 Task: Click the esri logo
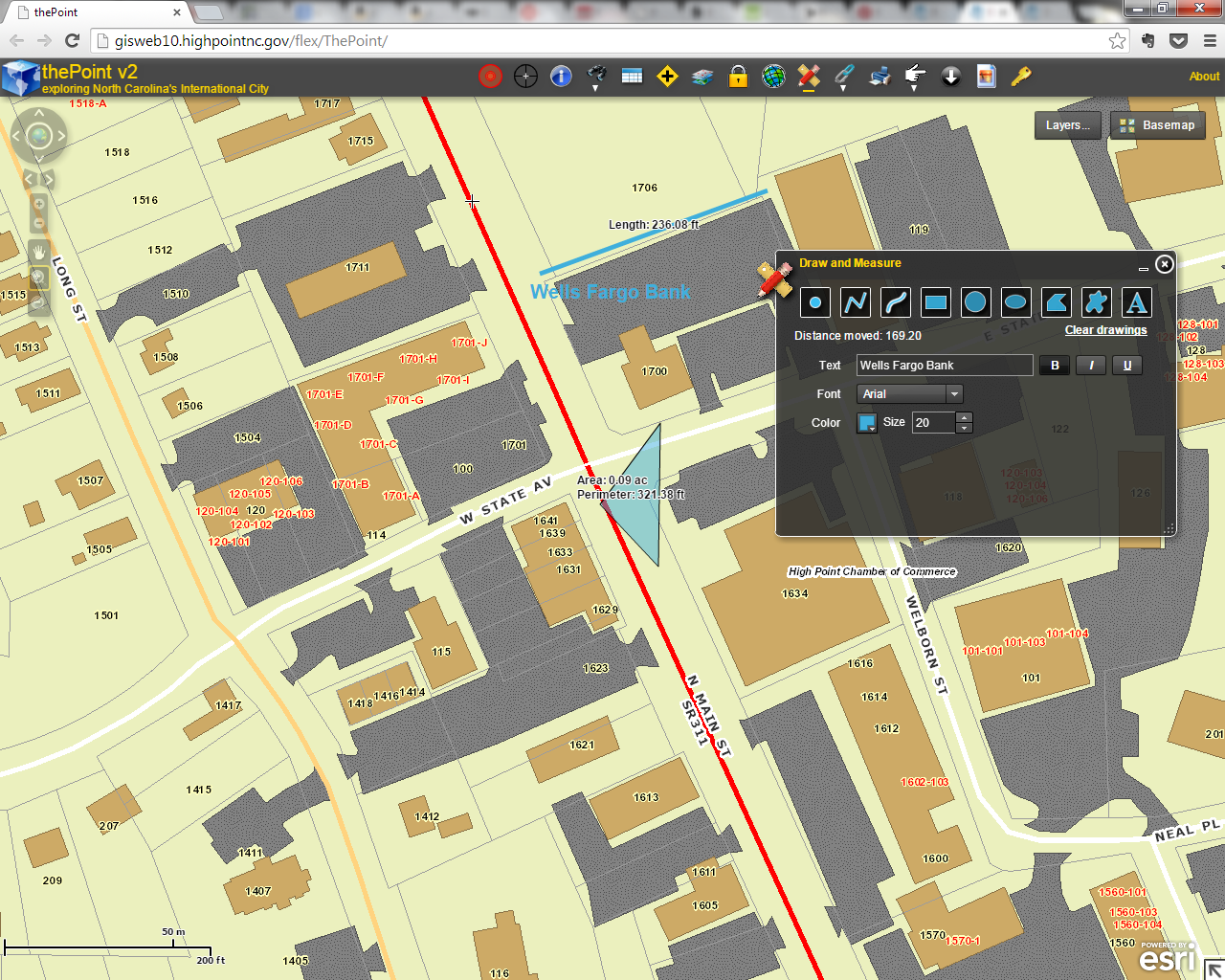pyautogui.click(x=1167, y=958)
